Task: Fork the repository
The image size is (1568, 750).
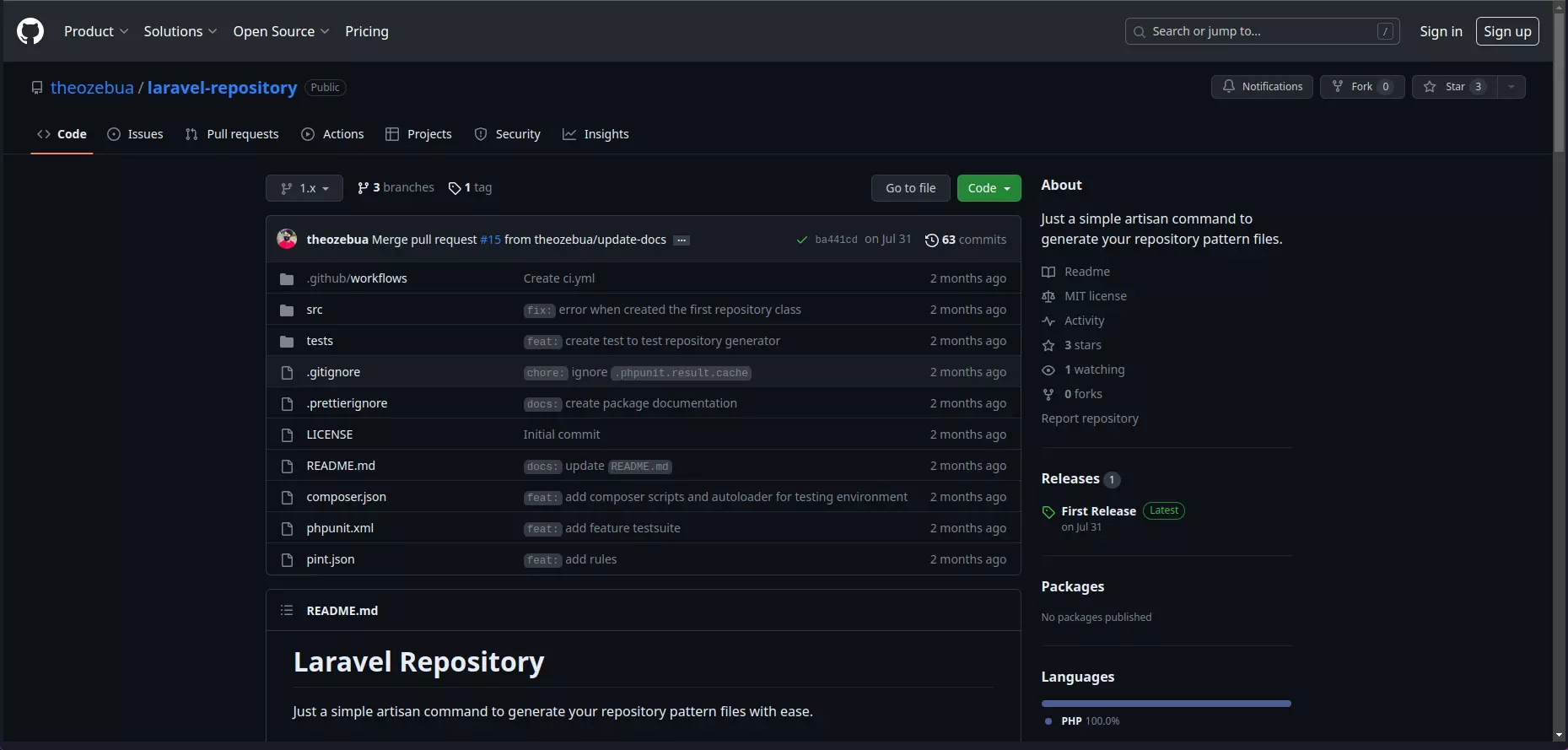Action: [x=1362, y=87]
